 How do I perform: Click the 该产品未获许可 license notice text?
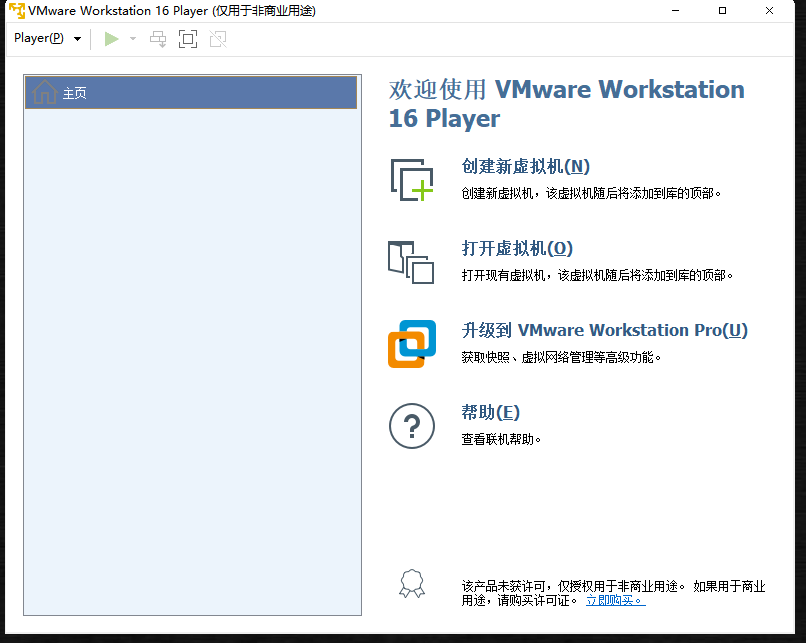pos(613,593)
